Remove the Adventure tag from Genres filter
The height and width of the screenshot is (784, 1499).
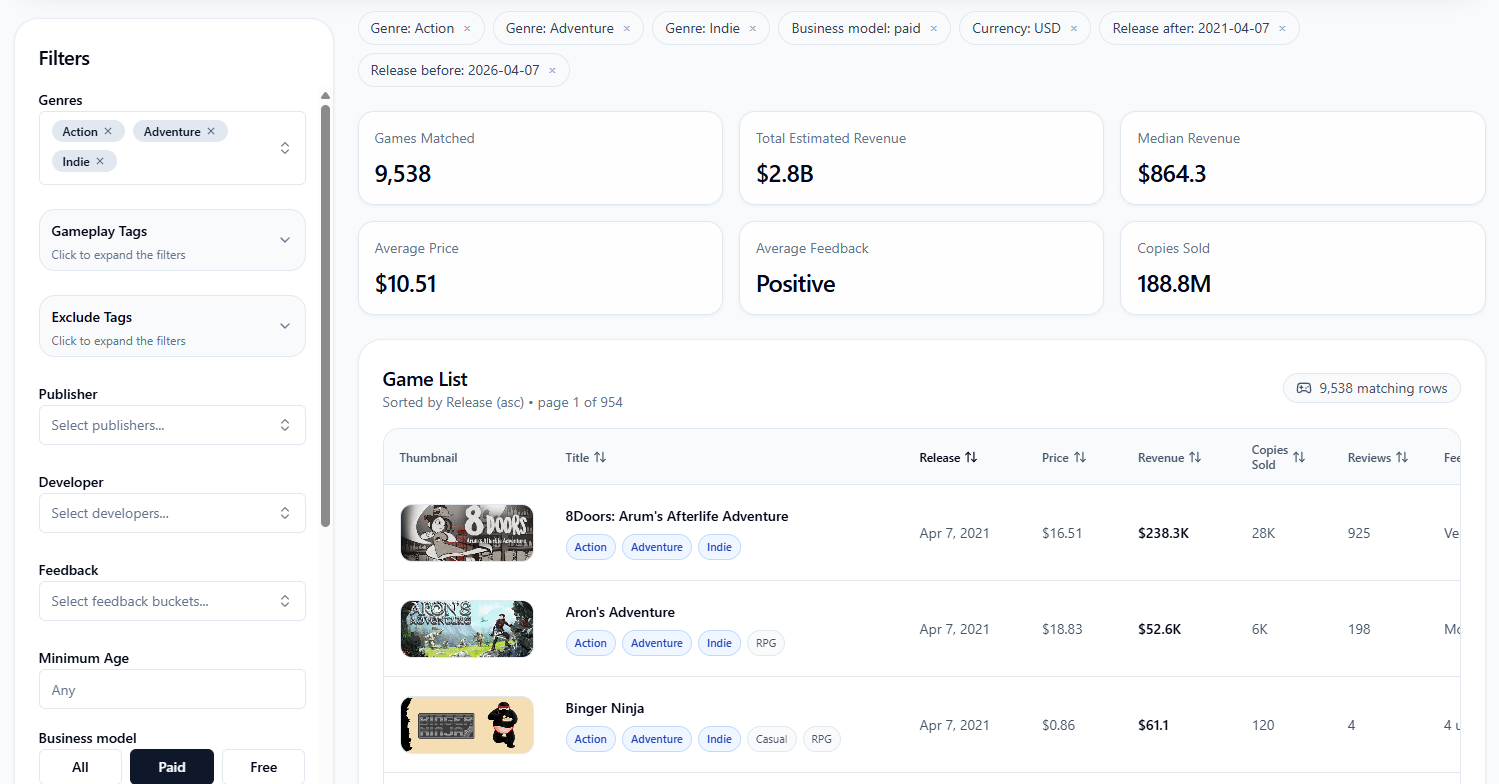[211, 131]
